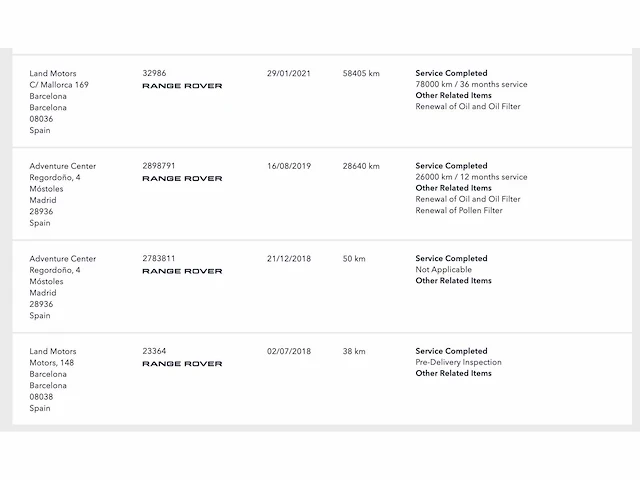Click the Range Rover logo under number 23364
640x480 pixels.
182,364
